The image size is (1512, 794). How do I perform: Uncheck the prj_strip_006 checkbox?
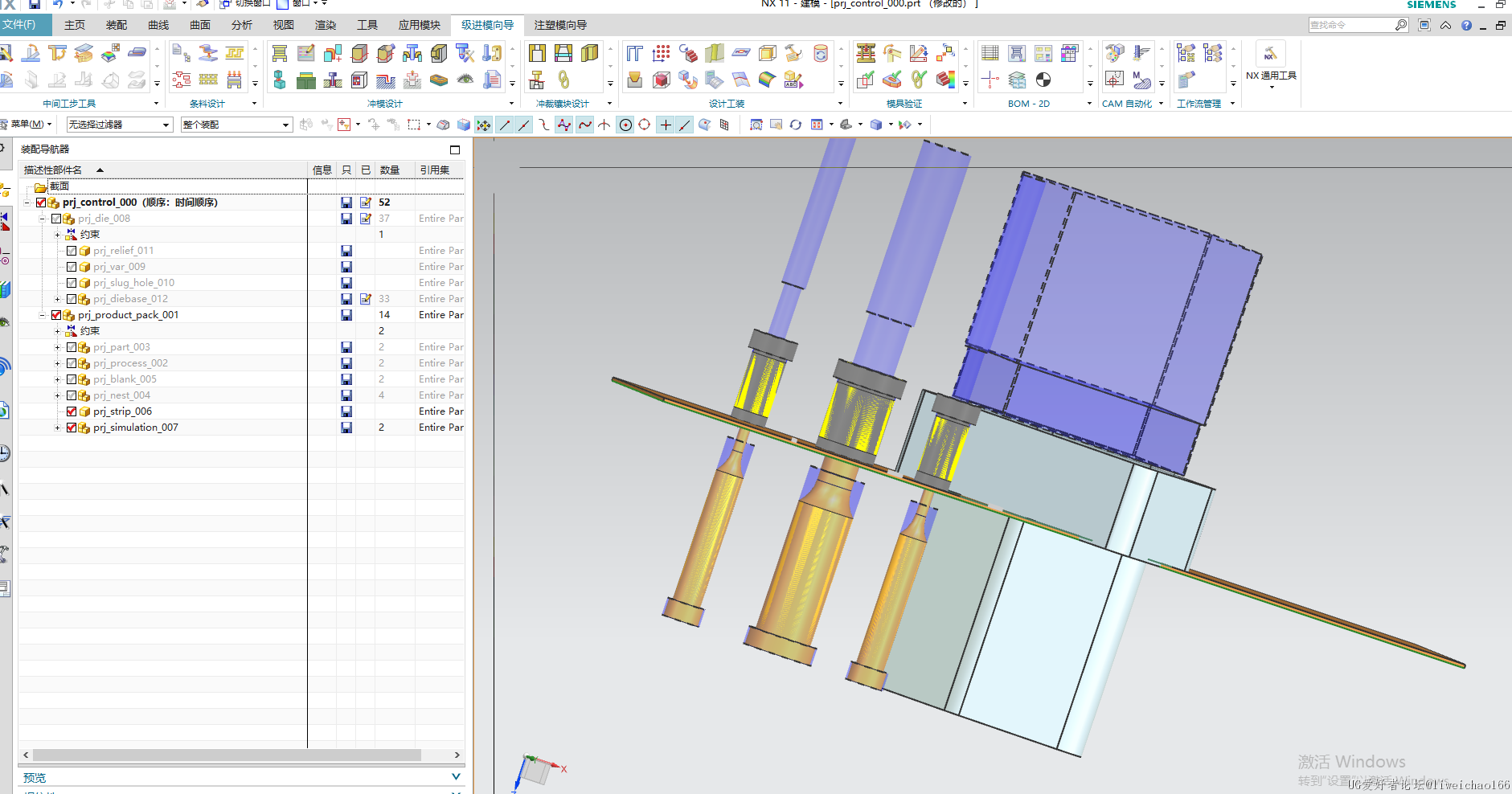click(72, 411)
